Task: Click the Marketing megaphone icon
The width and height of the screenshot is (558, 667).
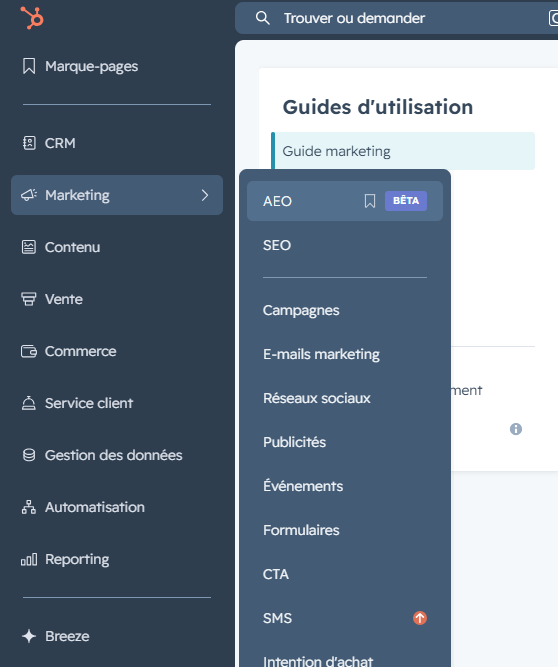Action: 29,195
